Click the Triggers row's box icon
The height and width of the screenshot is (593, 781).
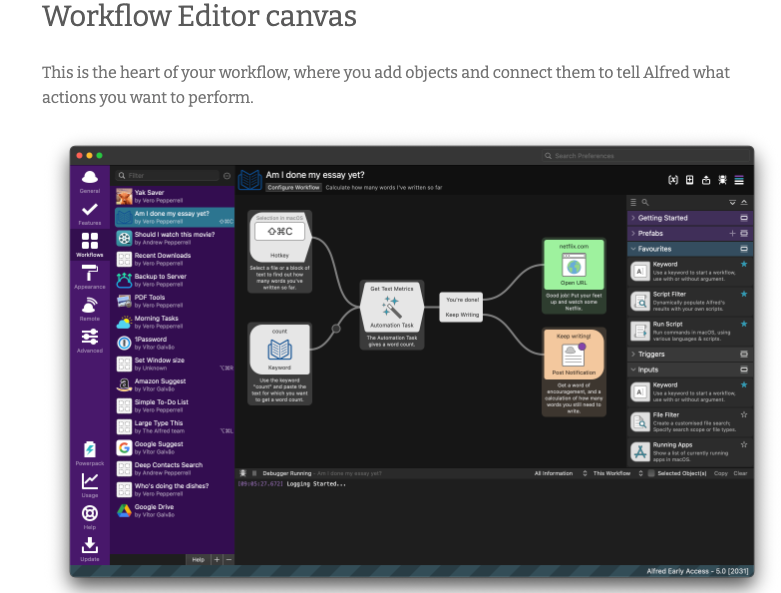tap(744, 354)
